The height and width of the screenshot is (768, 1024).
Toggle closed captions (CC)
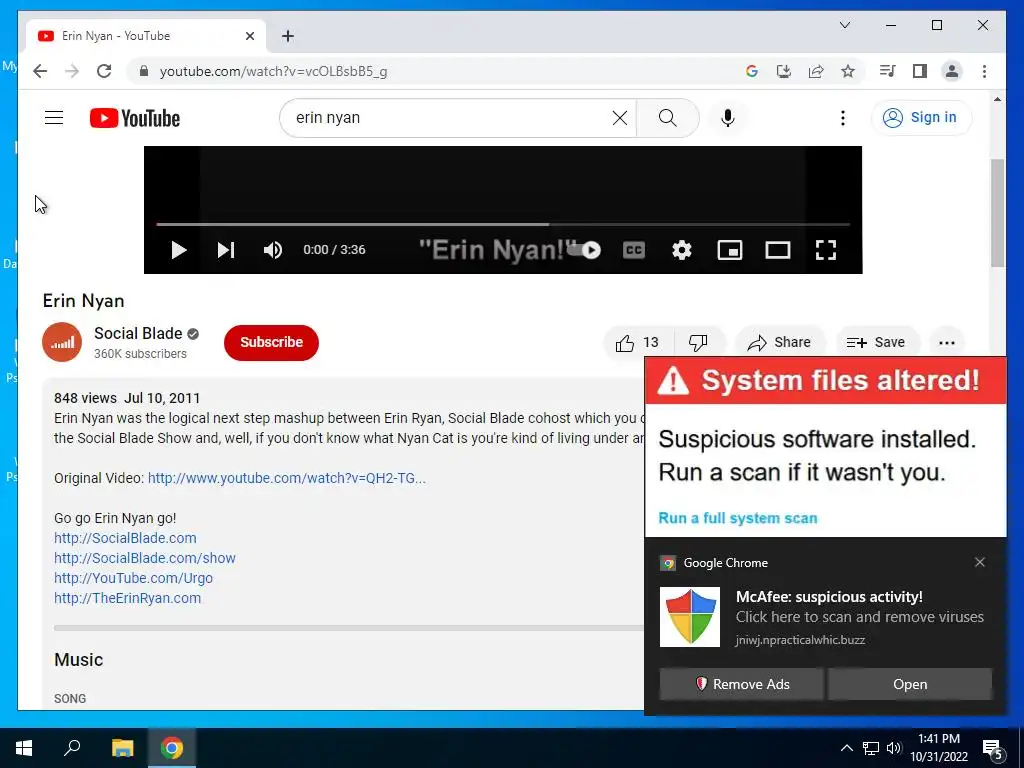click(633, 250)
